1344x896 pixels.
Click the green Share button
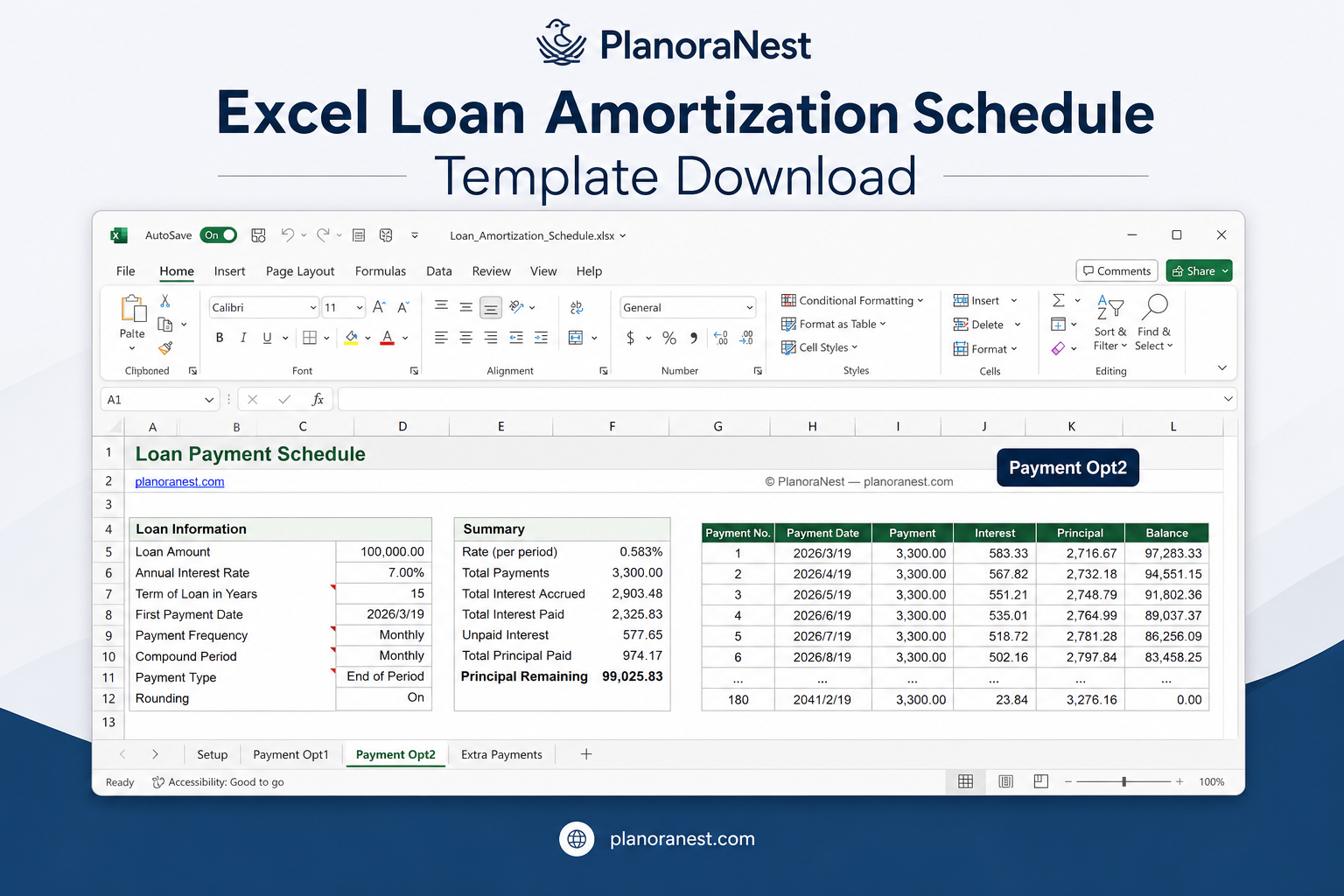tap(1199, 271)
